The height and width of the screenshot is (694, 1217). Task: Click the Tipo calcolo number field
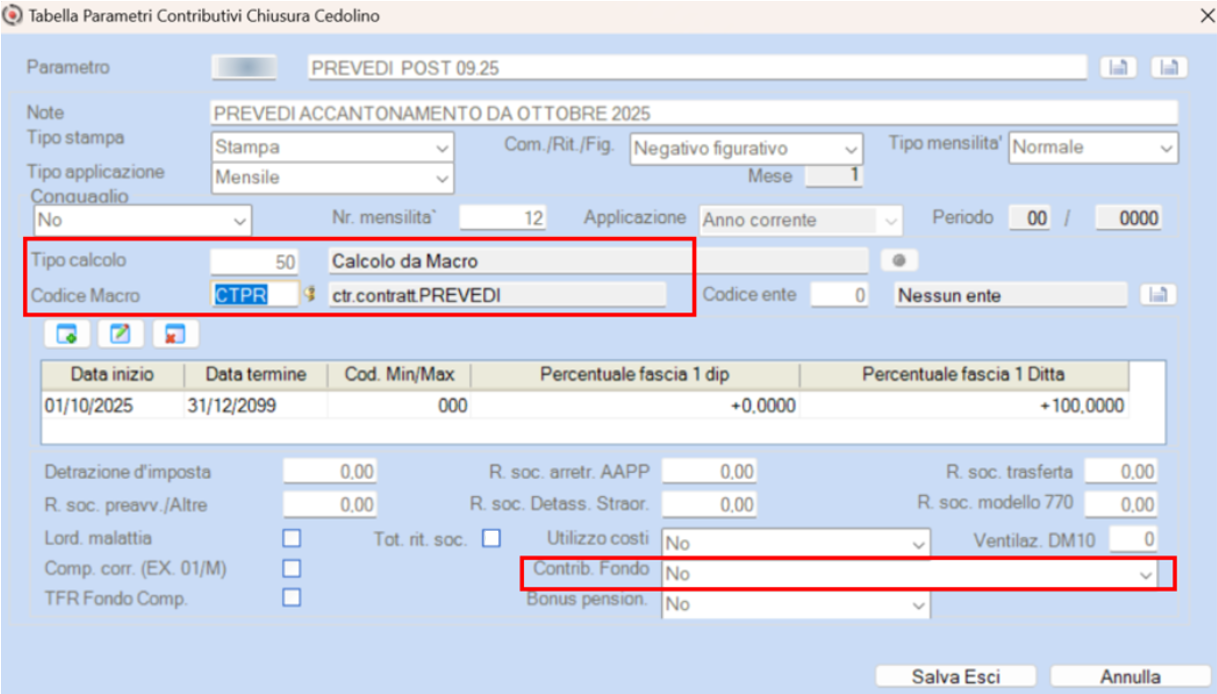pos(255,261)
